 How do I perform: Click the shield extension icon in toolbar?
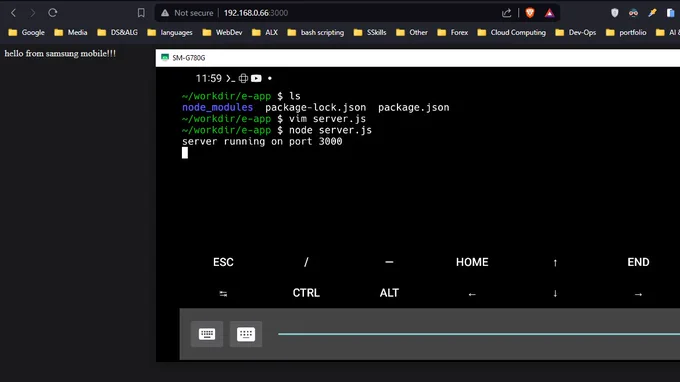(x=615, y=13)
